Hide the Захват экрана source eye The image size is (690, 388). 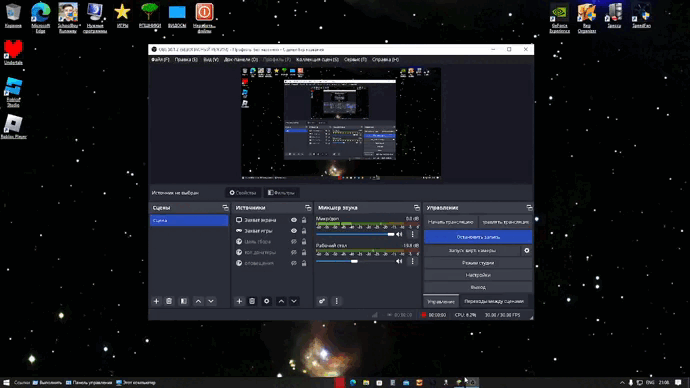pyautogui.click(x=294, y=220)
